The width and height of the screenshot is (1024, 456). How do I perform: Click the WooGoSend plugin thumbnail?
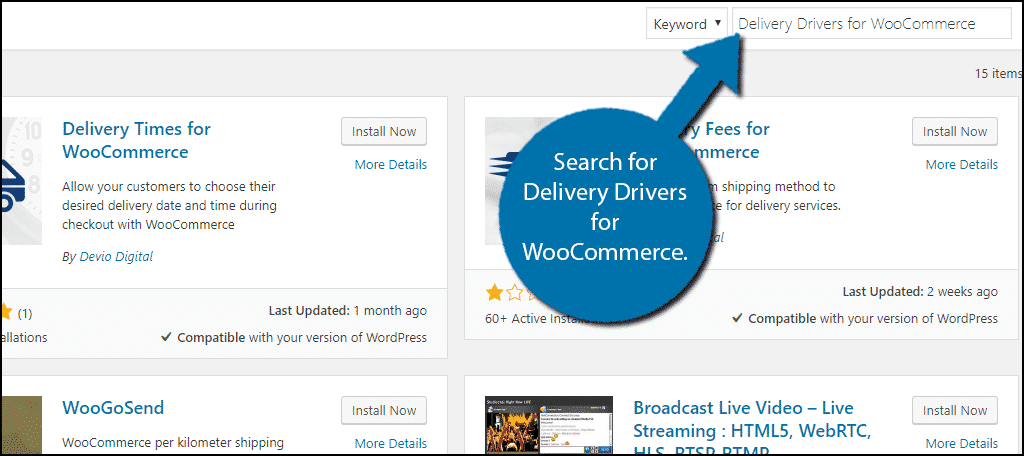tap(22, 425)
